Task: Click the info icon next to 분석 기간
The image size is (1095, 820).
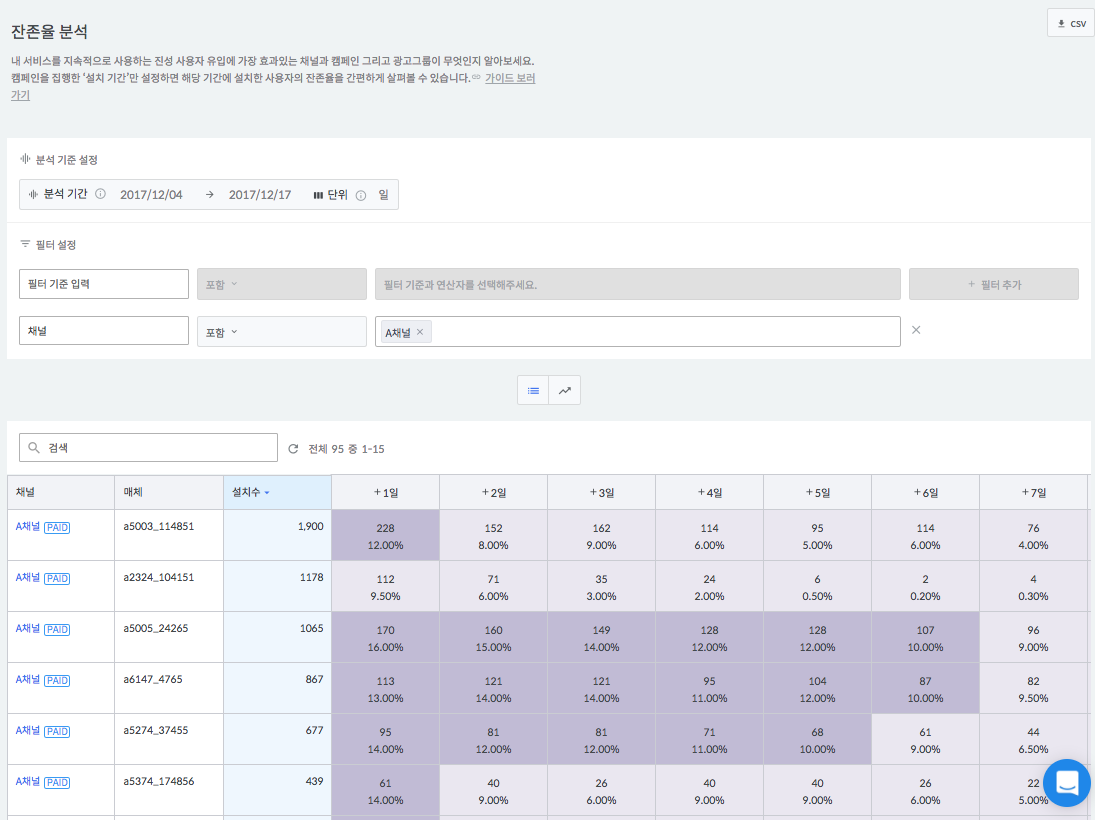Action: pos(101,194)
